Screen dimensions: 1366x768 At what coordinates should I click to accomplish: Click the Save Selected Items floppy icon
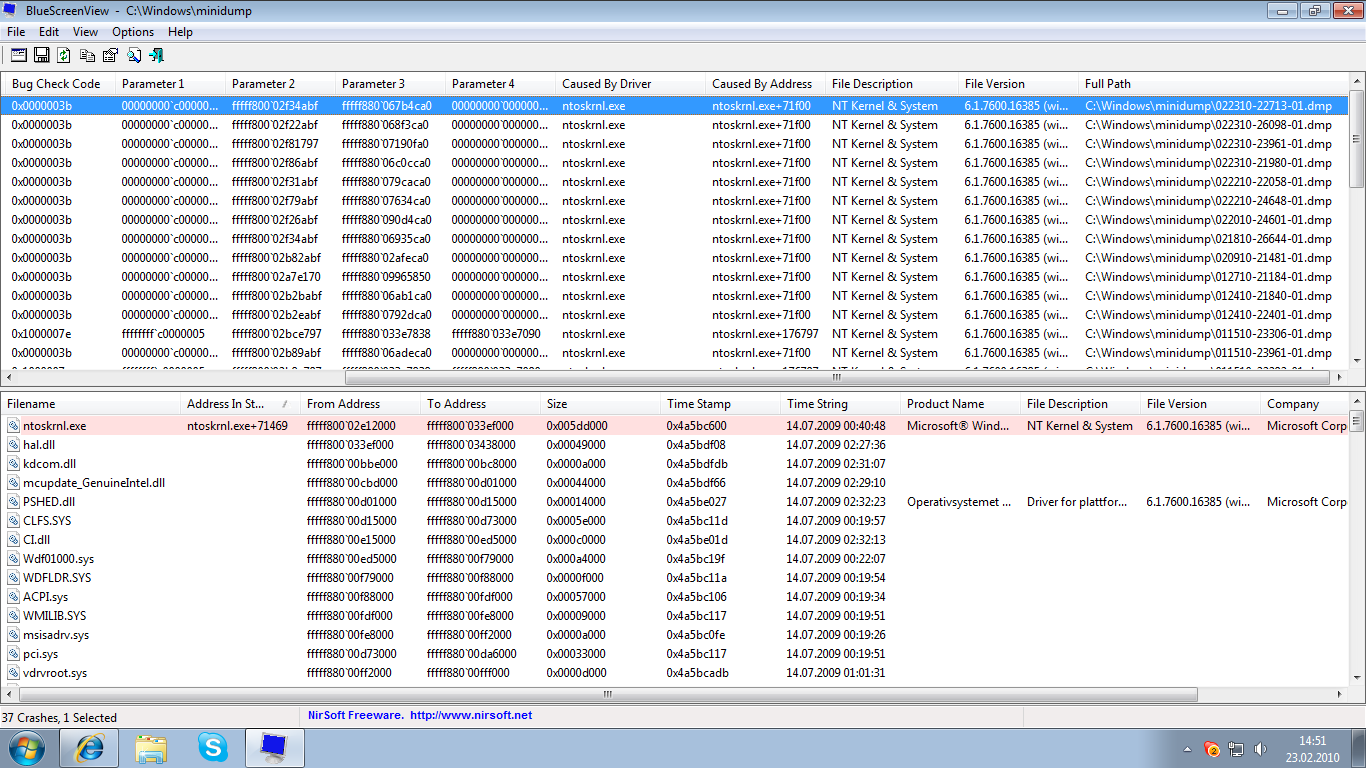point(42,55)
